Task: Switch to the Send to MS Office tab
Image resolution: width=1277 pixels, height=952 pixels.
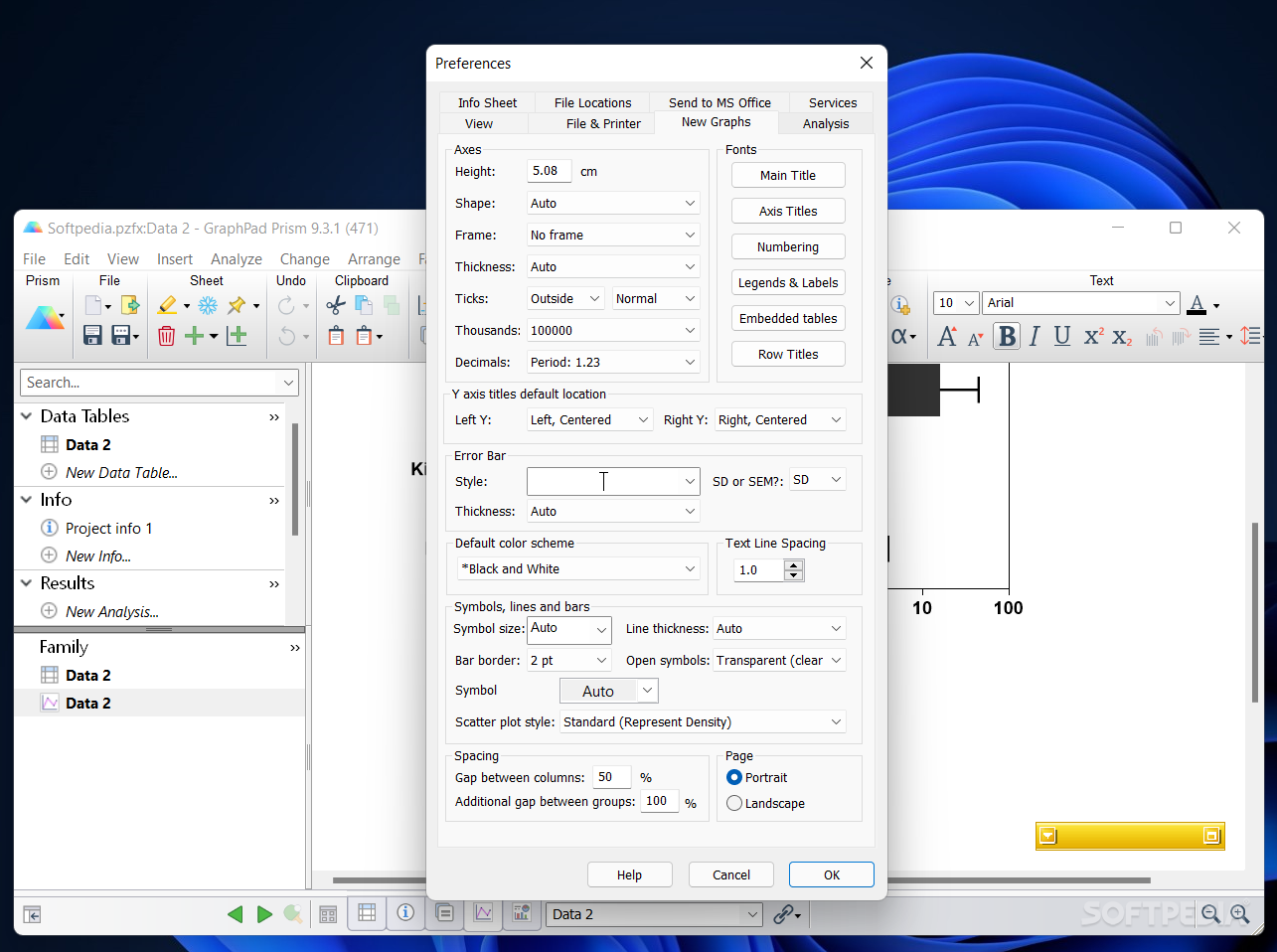Action: (719, 102)
